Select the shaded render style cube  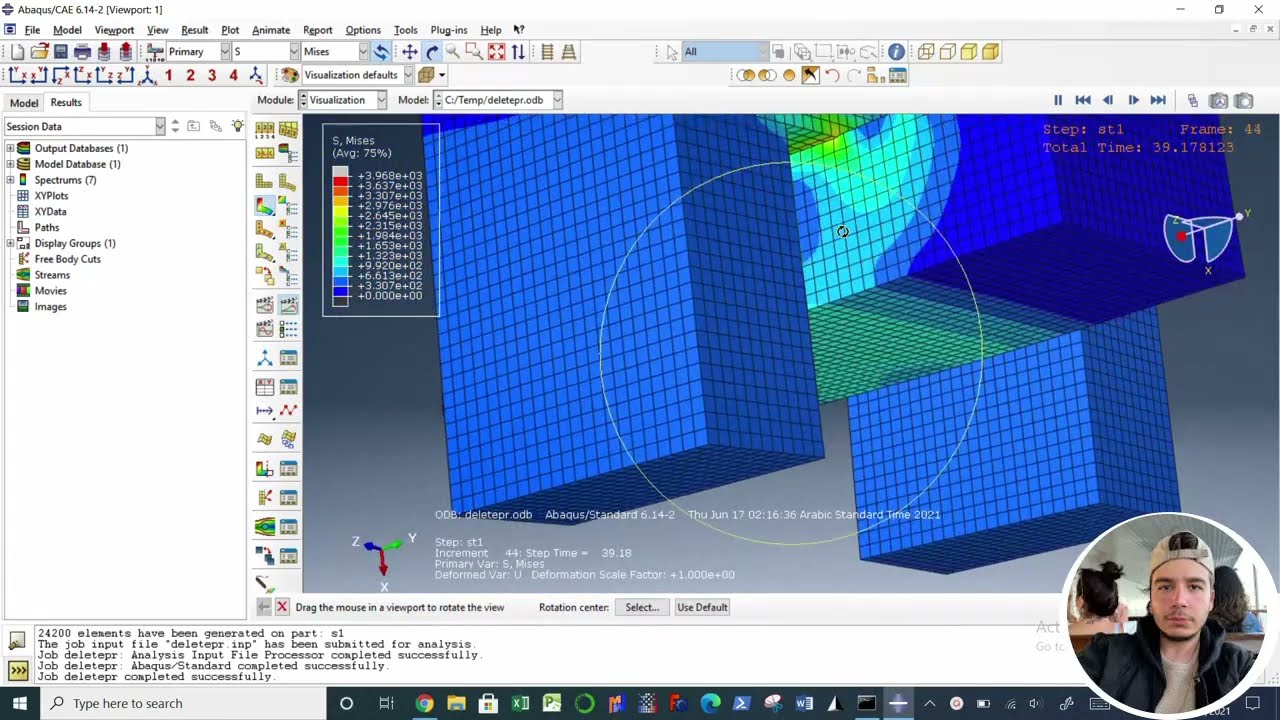coord(990,52)
